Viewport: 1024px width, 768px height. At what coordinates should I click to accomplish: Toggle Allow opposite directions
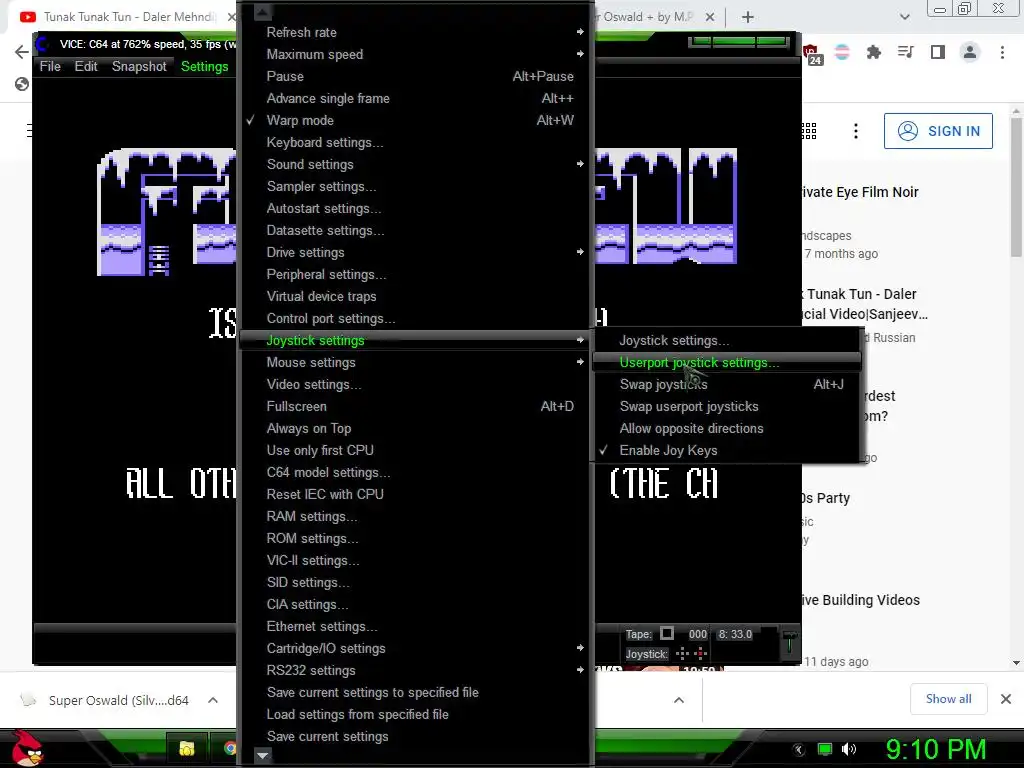[726, 428]
